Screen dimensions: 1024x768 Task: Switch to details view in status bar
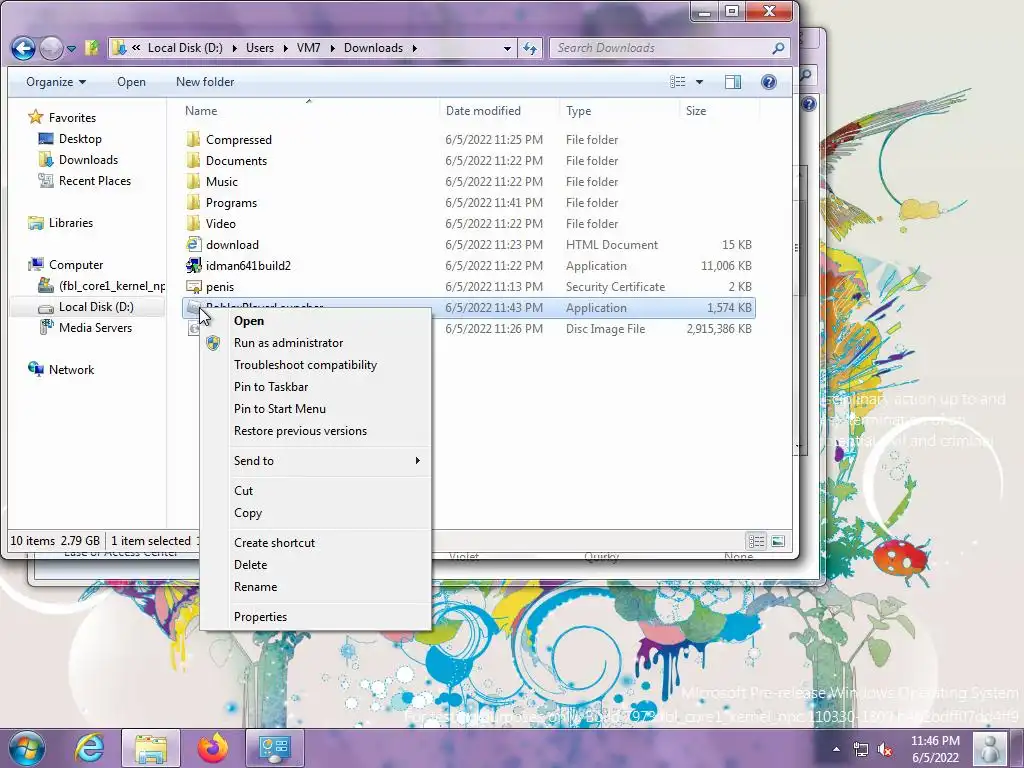[757, 541]
